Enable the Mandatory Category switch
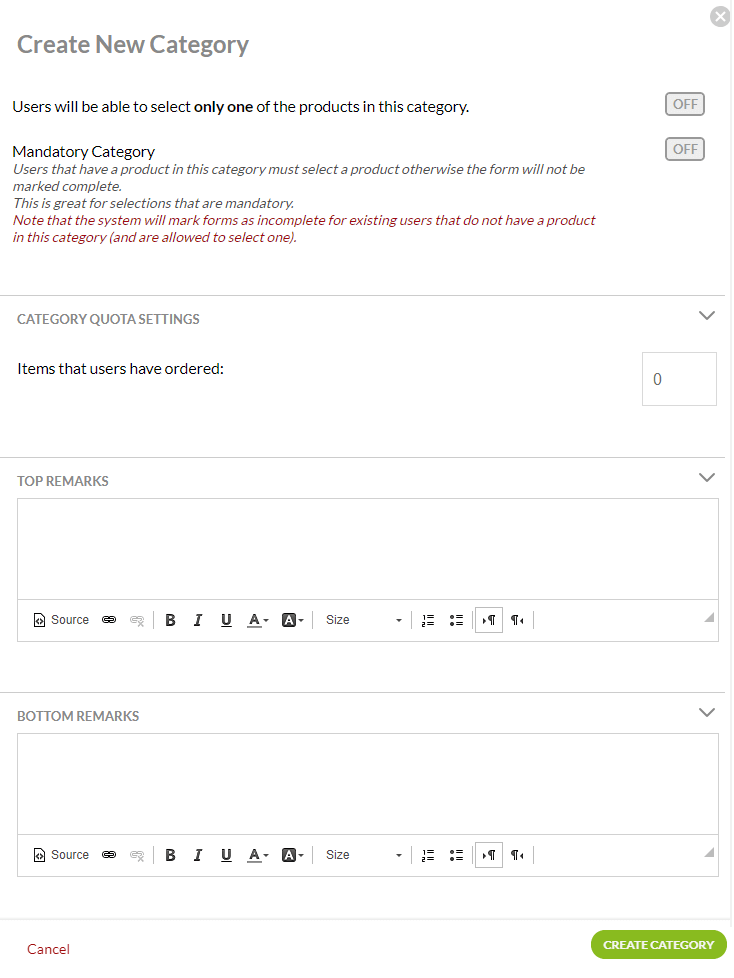The image size is (734, 978). pyautogui.click(x=685, y=149)
